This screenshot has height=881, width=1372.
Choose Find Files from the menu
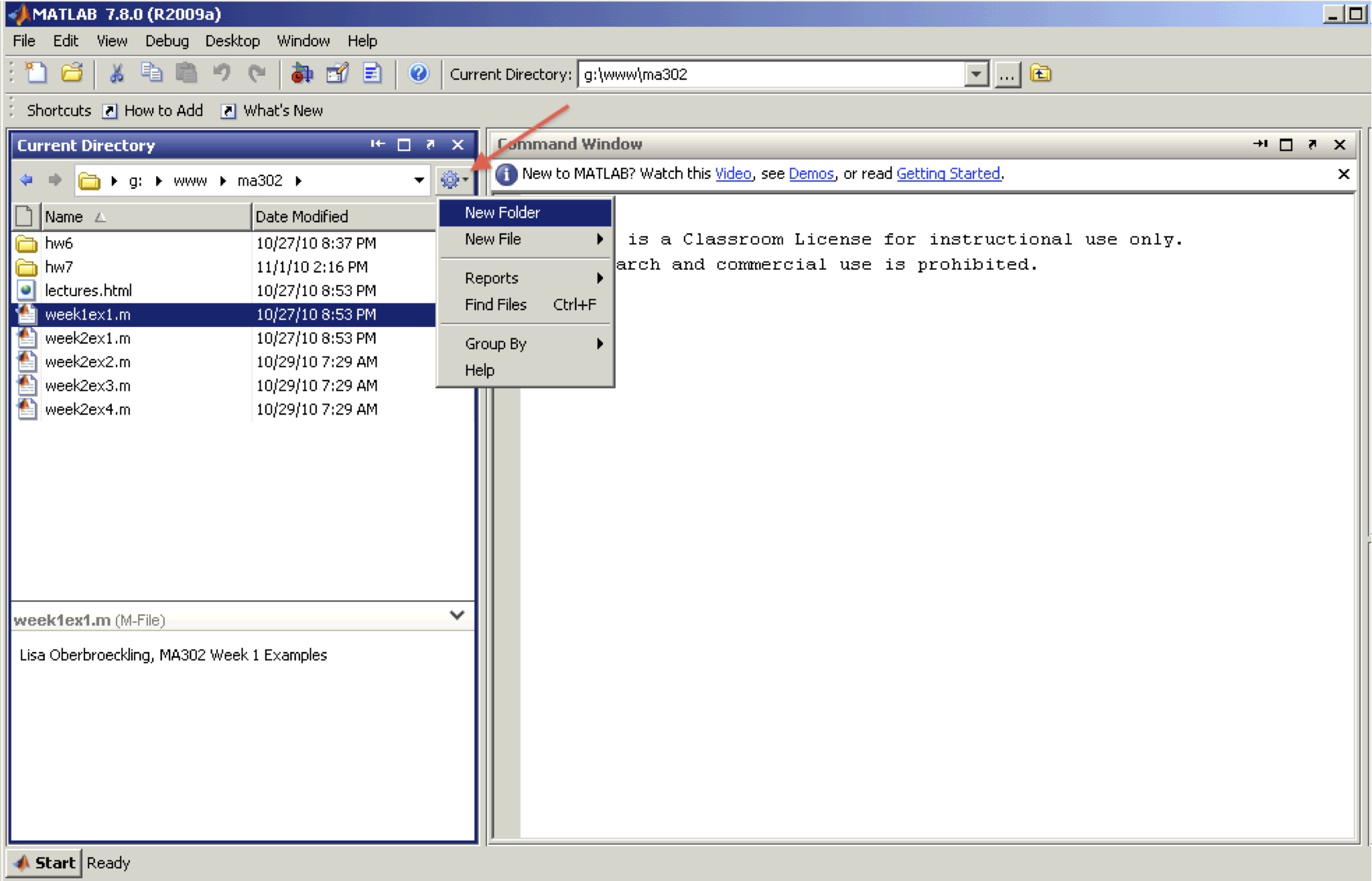coord(525,305)
